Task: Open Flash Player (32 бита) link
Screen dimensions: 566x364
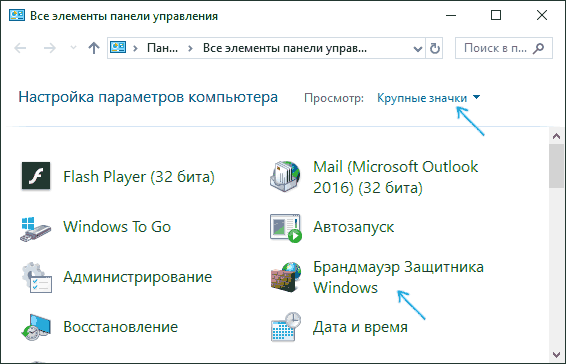Action: 139,177
